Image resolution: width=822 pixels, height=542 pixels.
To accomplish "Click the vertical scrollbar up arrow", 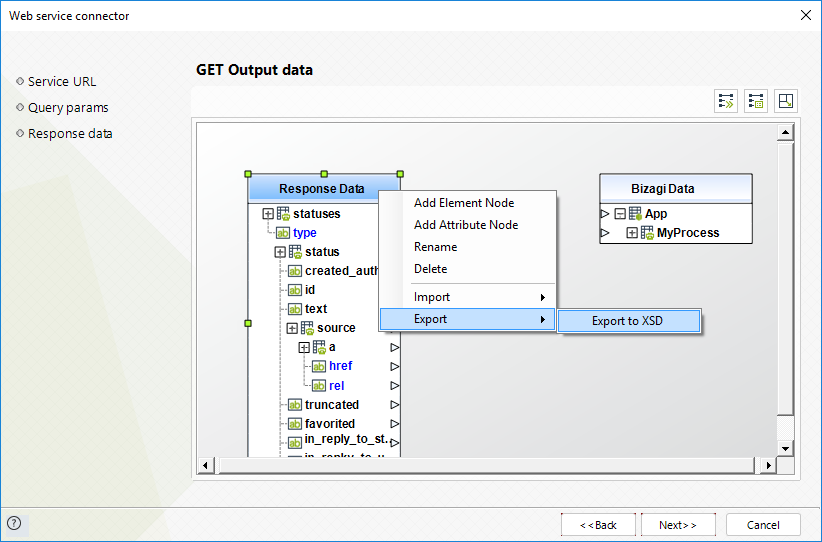I will click(785, 132).
